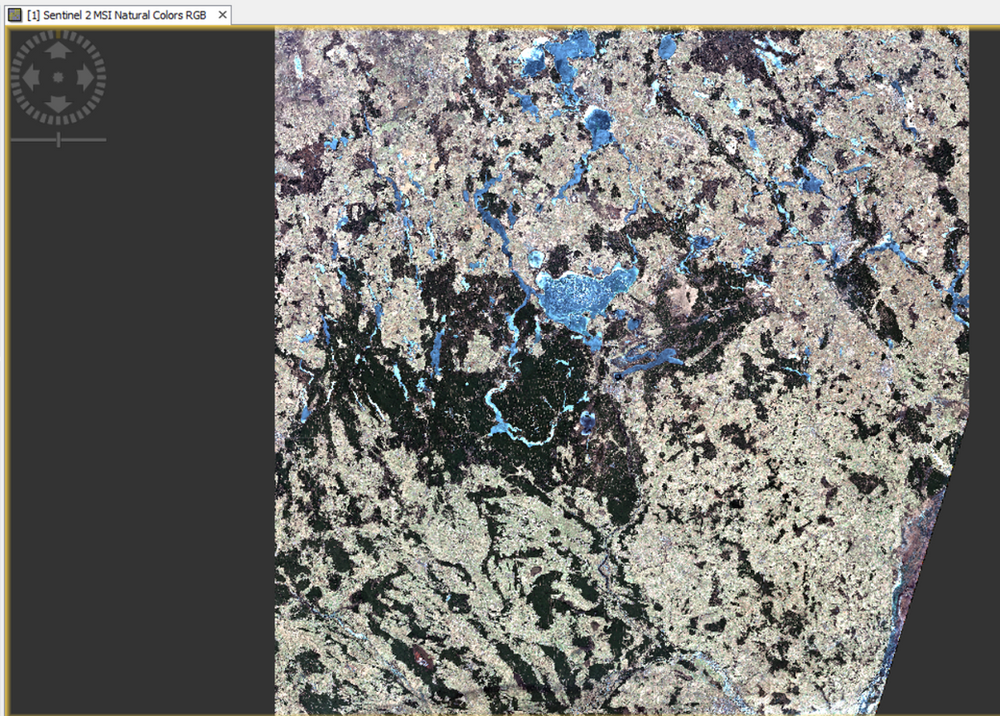Click the product thumbnail icon on the view tab
1000x716 pixels.
pos(14,15)
